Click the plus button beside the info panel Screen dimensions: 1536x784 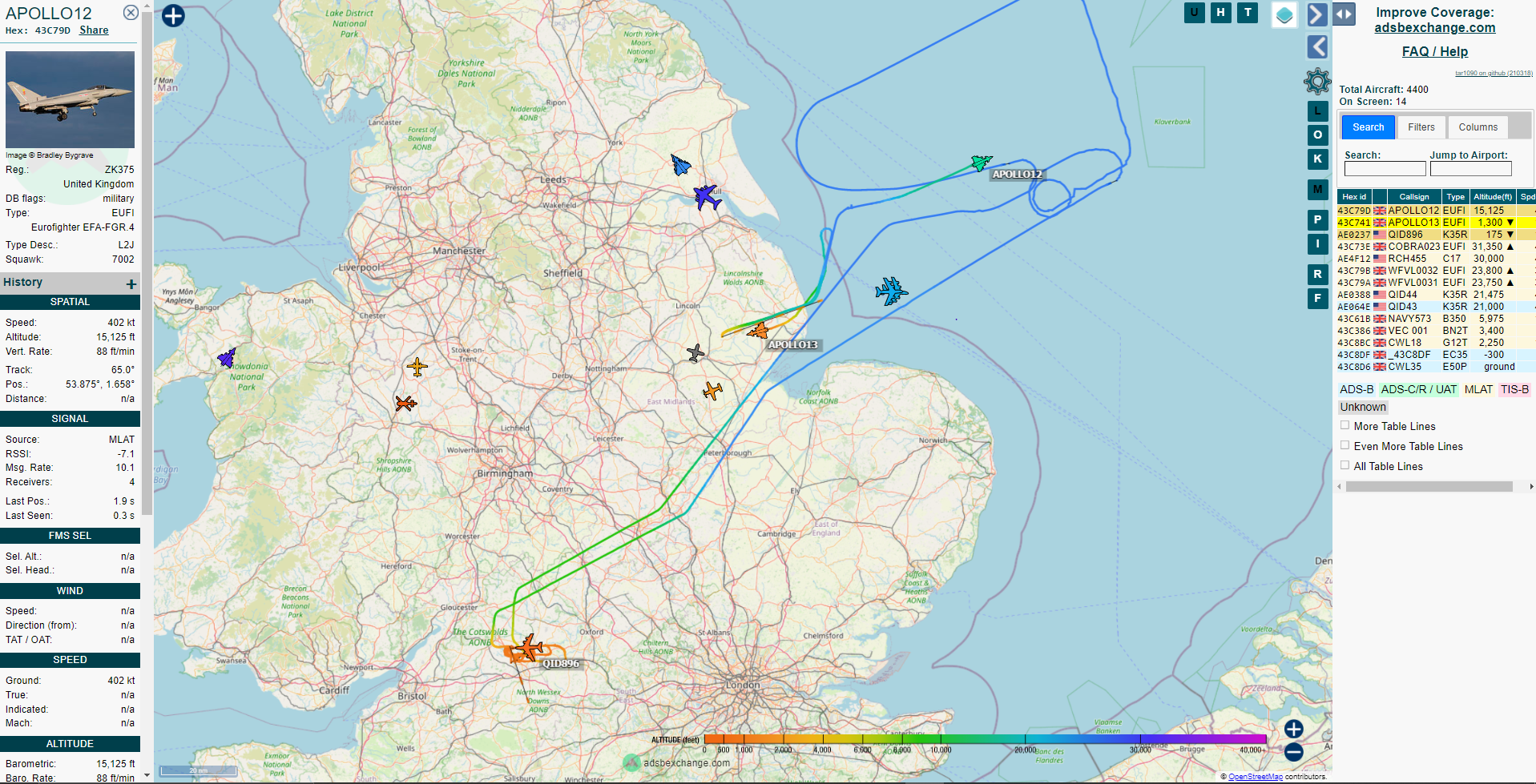click(173, 16)
